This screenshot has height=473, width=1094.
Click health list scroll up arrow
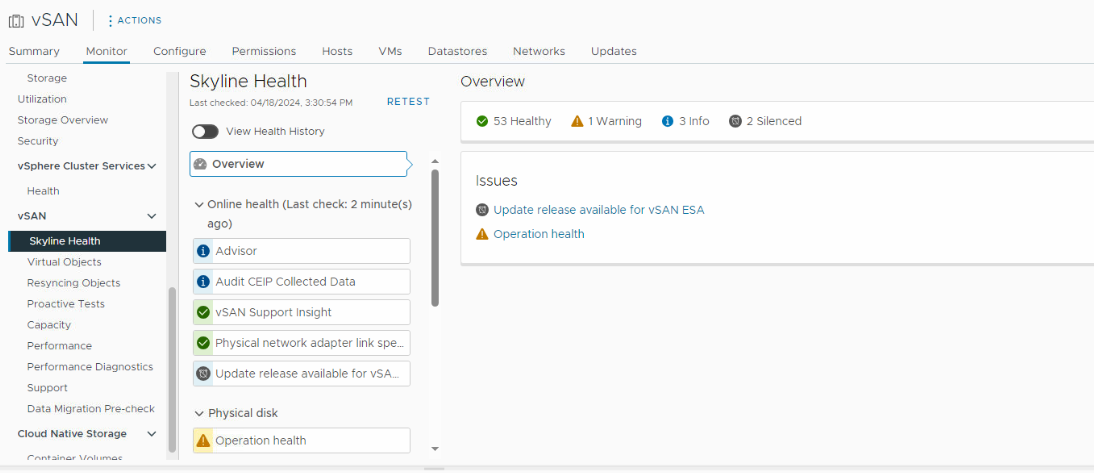(x=435, y=161)
